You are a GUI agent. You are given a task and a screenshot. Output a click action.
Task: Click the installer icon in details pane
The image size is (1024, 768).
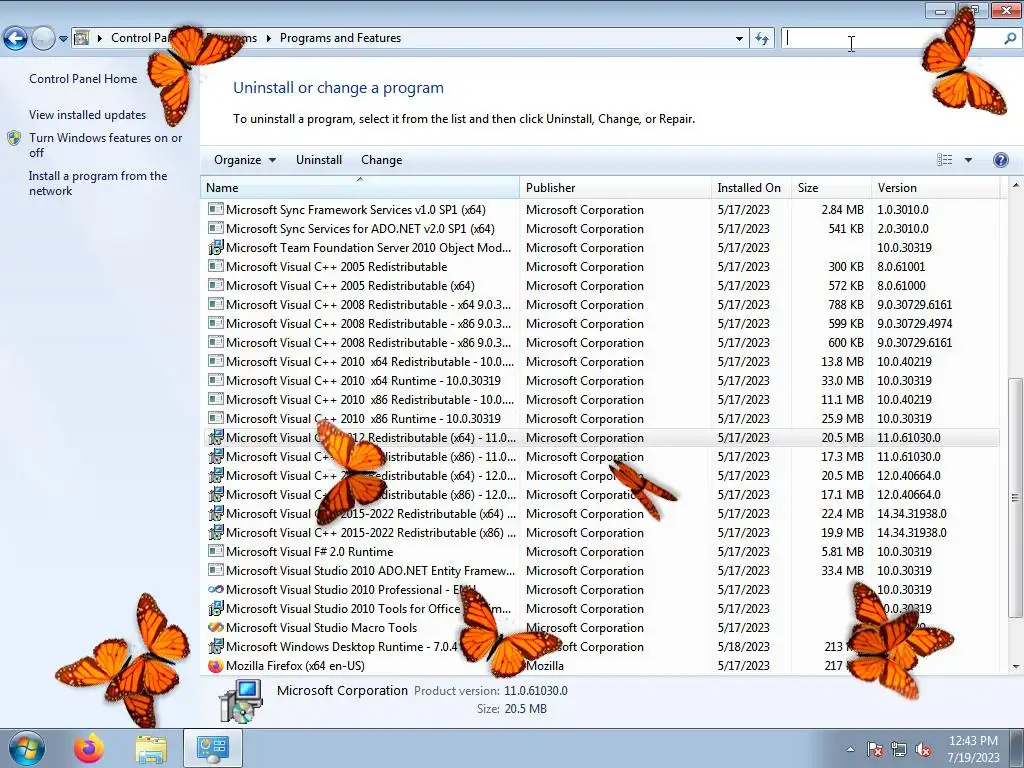tap(240, 700)
